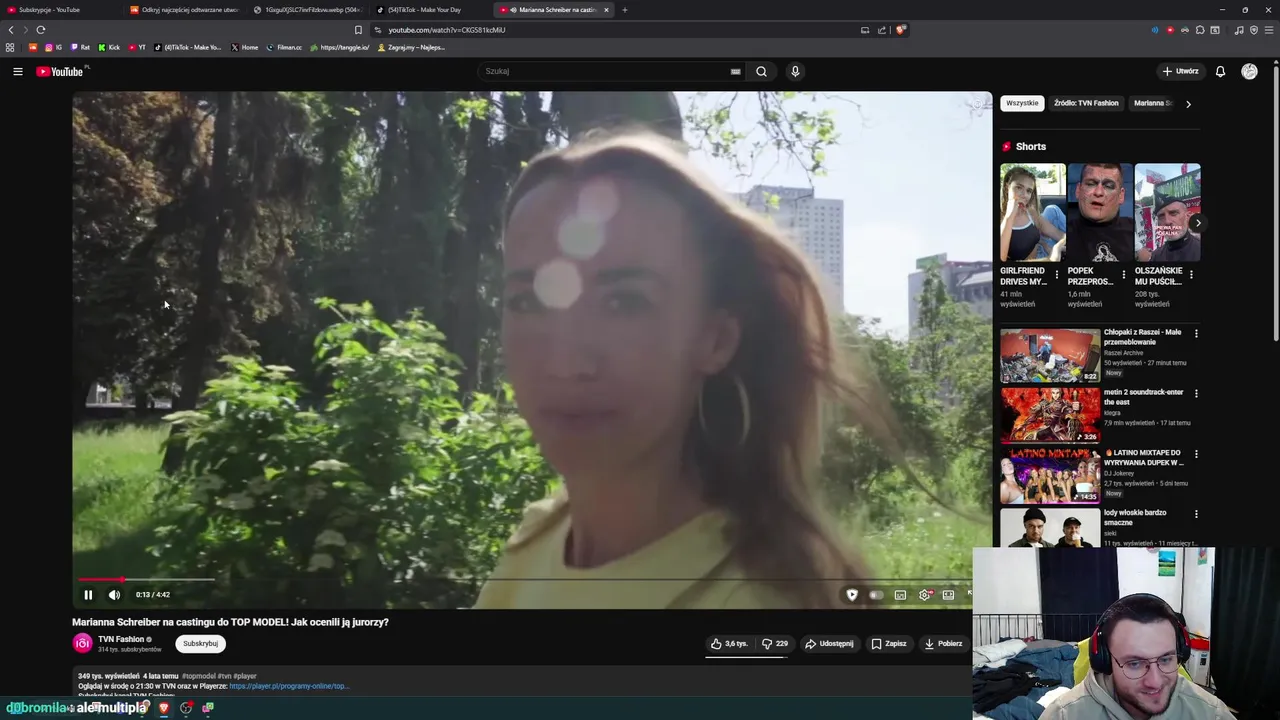Open the Chłopaki z Raszei video thumbnail
Image resolution: width=1280 pixels, height=720 pixels.
point(1049,356)
